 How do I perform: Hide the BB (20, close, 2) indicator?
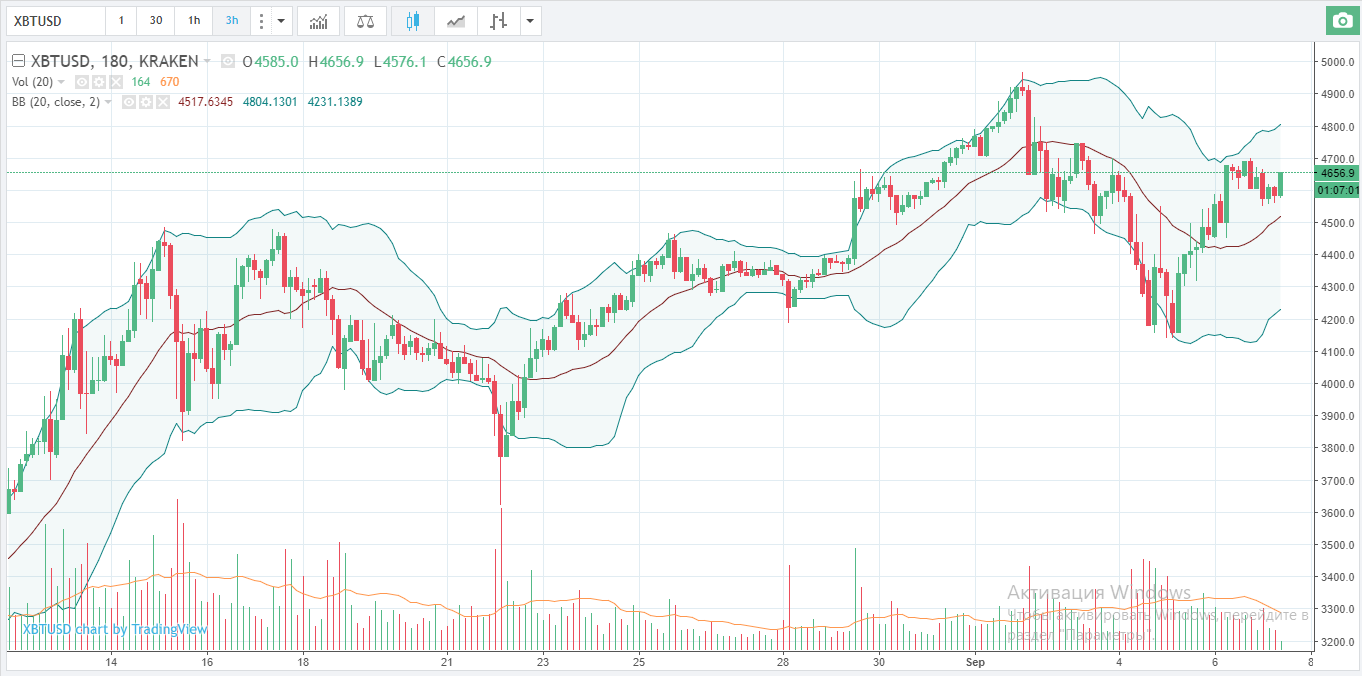128,102
